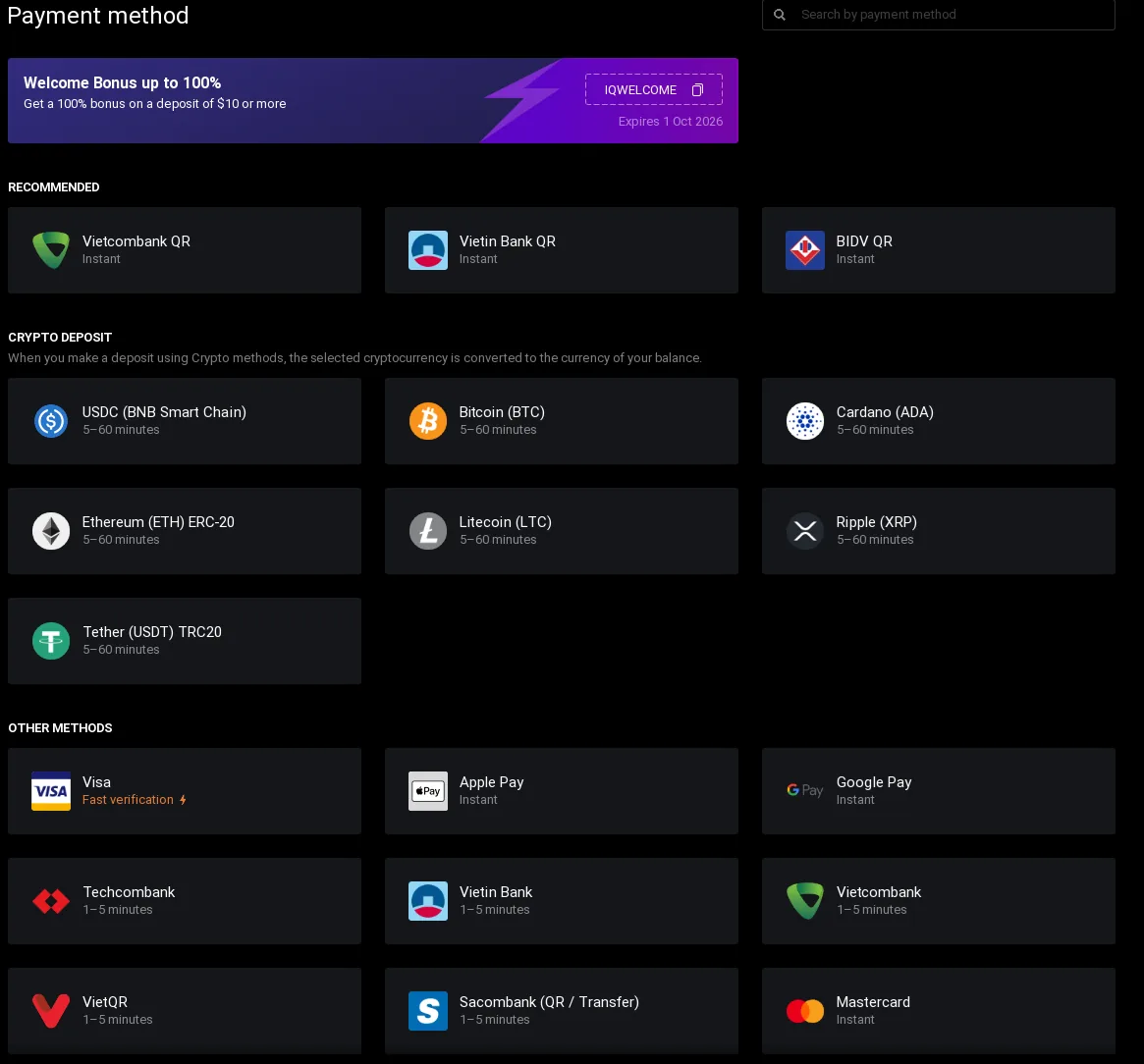Click the Fast verification lightning icon
This screenshot has width=1144, height=1064.
[183, 800]
